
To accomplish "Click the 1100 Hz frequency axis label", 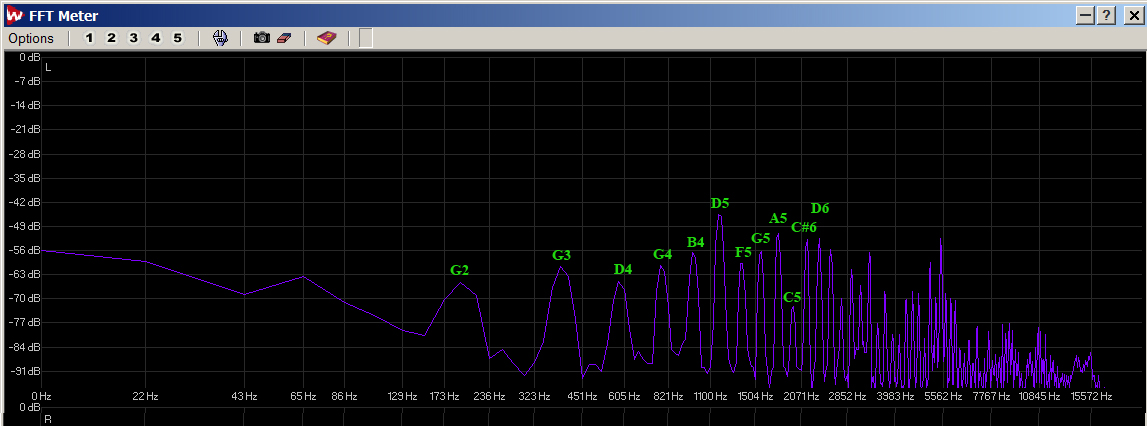I will (x=710, y=397).
